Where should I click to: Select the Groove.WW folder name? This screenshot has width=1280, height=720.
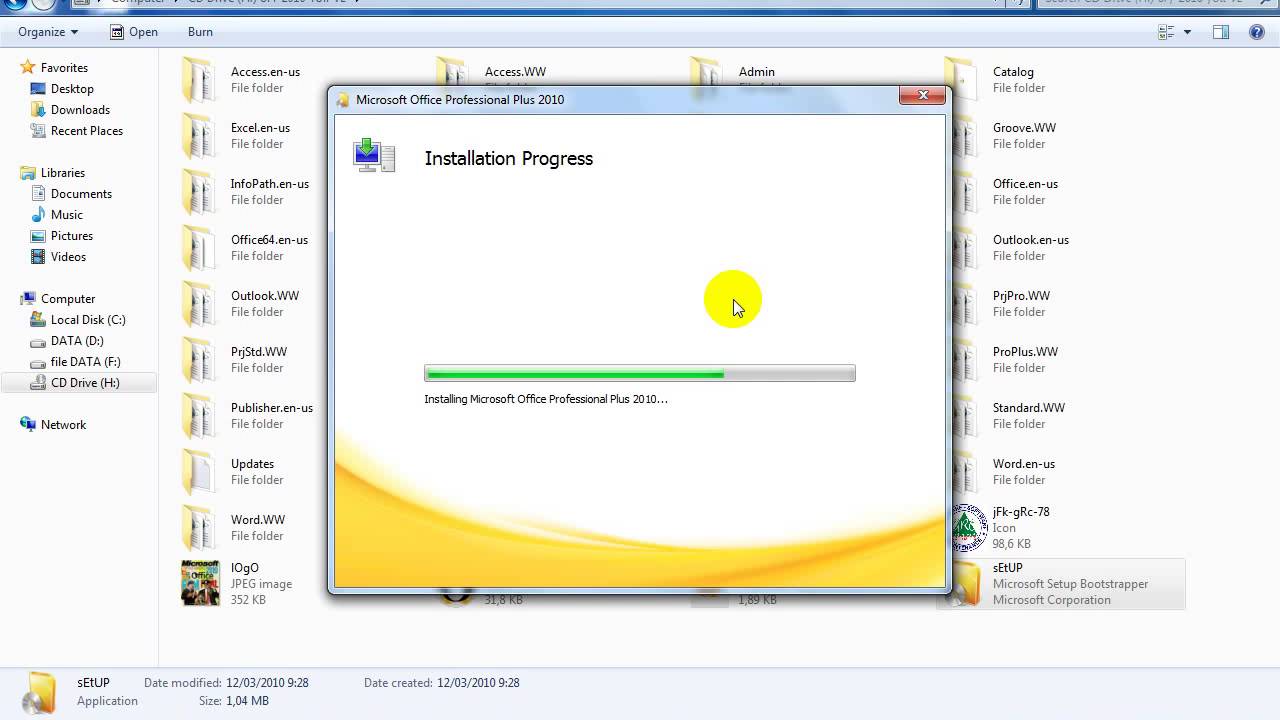1024,128
